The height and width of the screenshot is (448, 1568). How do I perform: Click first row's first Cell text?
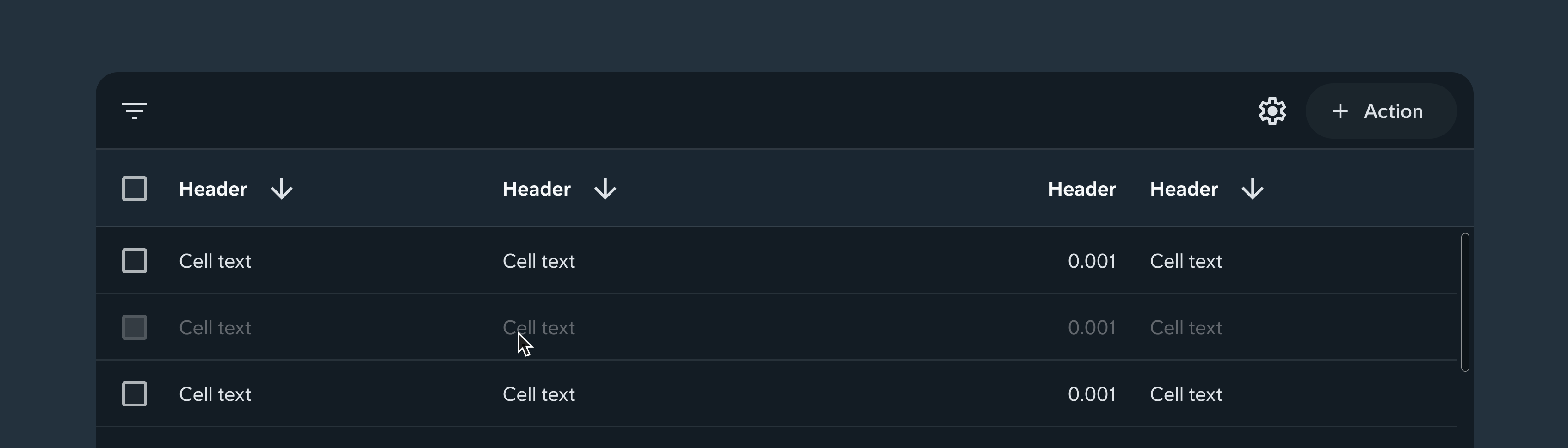pos(215,261)
